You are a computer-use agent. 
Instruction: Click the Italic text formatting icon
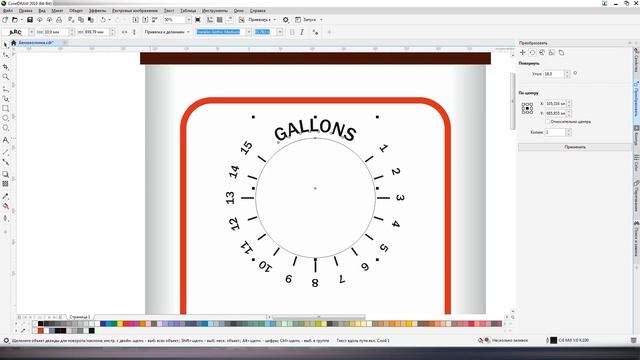coord(302,32)
